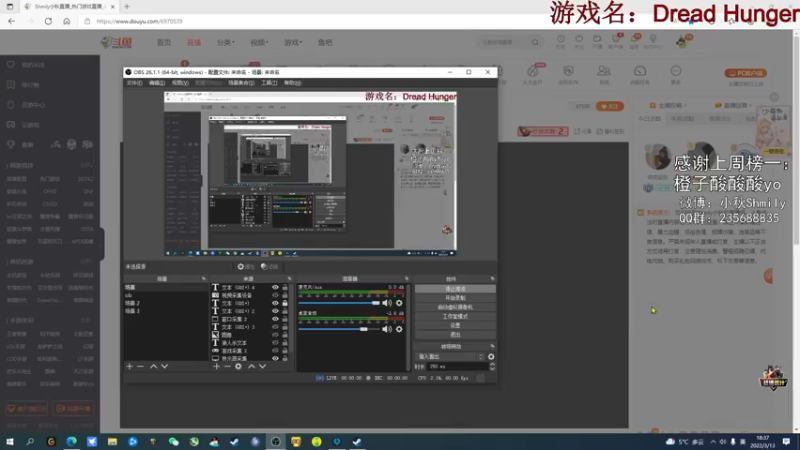Viewport: 800px width, 450px height.
Task: Open source properties gear below the sources list
Action: point(238,366)
